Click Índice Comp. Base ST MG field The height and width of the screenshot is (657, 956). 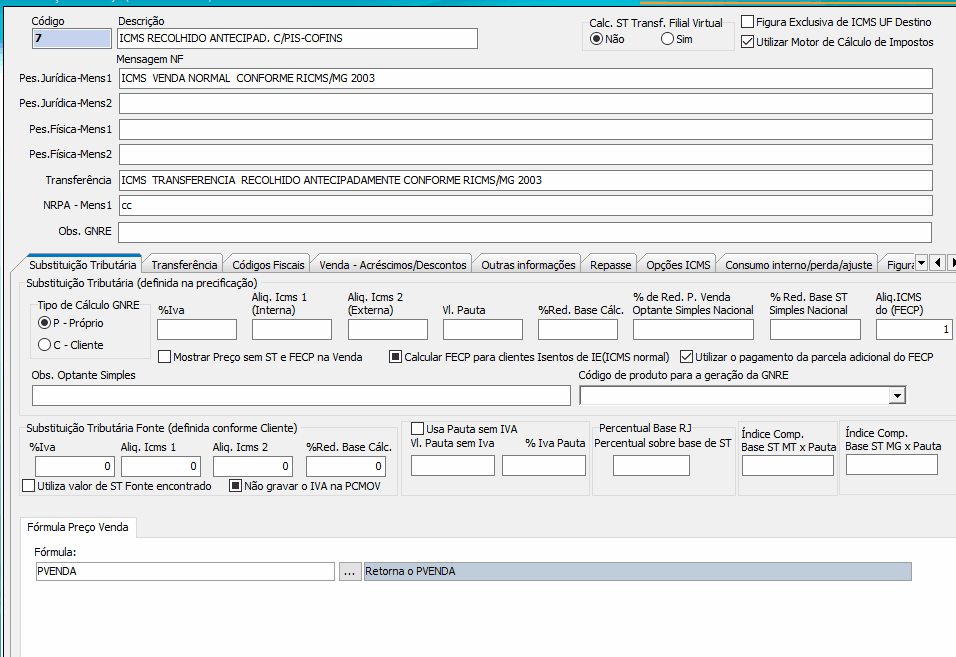pyautogui.click(x=892, y=465)
